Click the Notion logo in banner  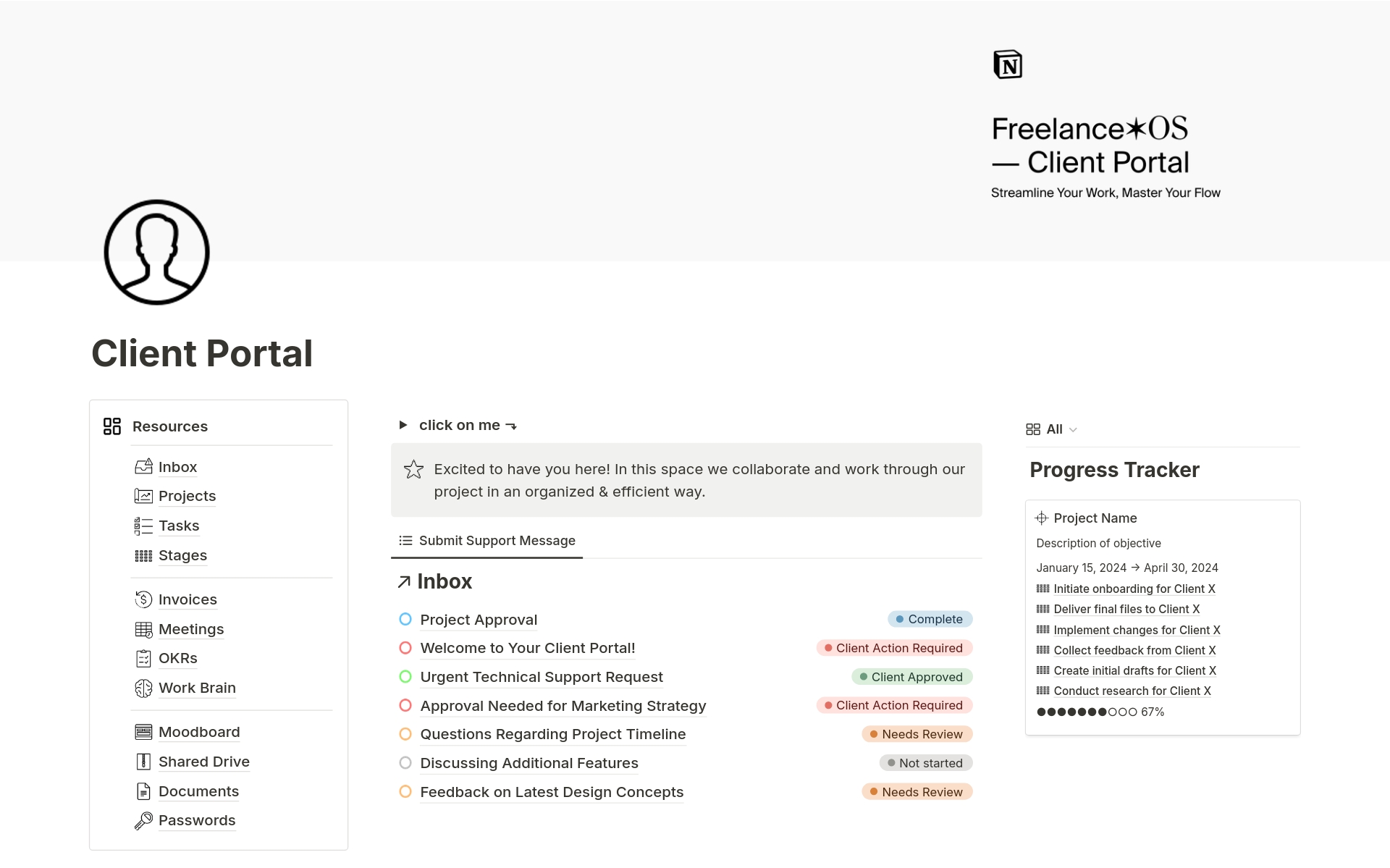(1007, 64)
